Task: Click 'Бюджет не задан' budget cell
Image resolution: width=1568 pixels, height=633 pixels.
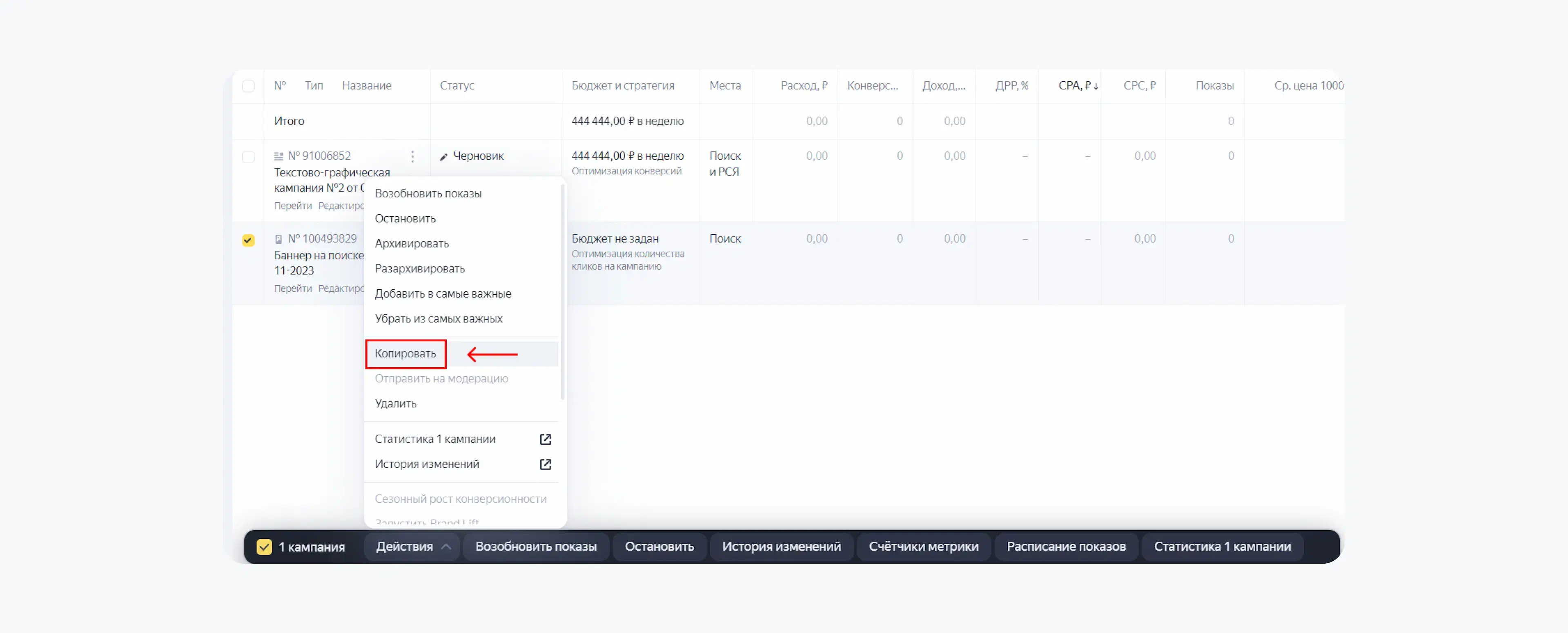Action: pos(615,239)
